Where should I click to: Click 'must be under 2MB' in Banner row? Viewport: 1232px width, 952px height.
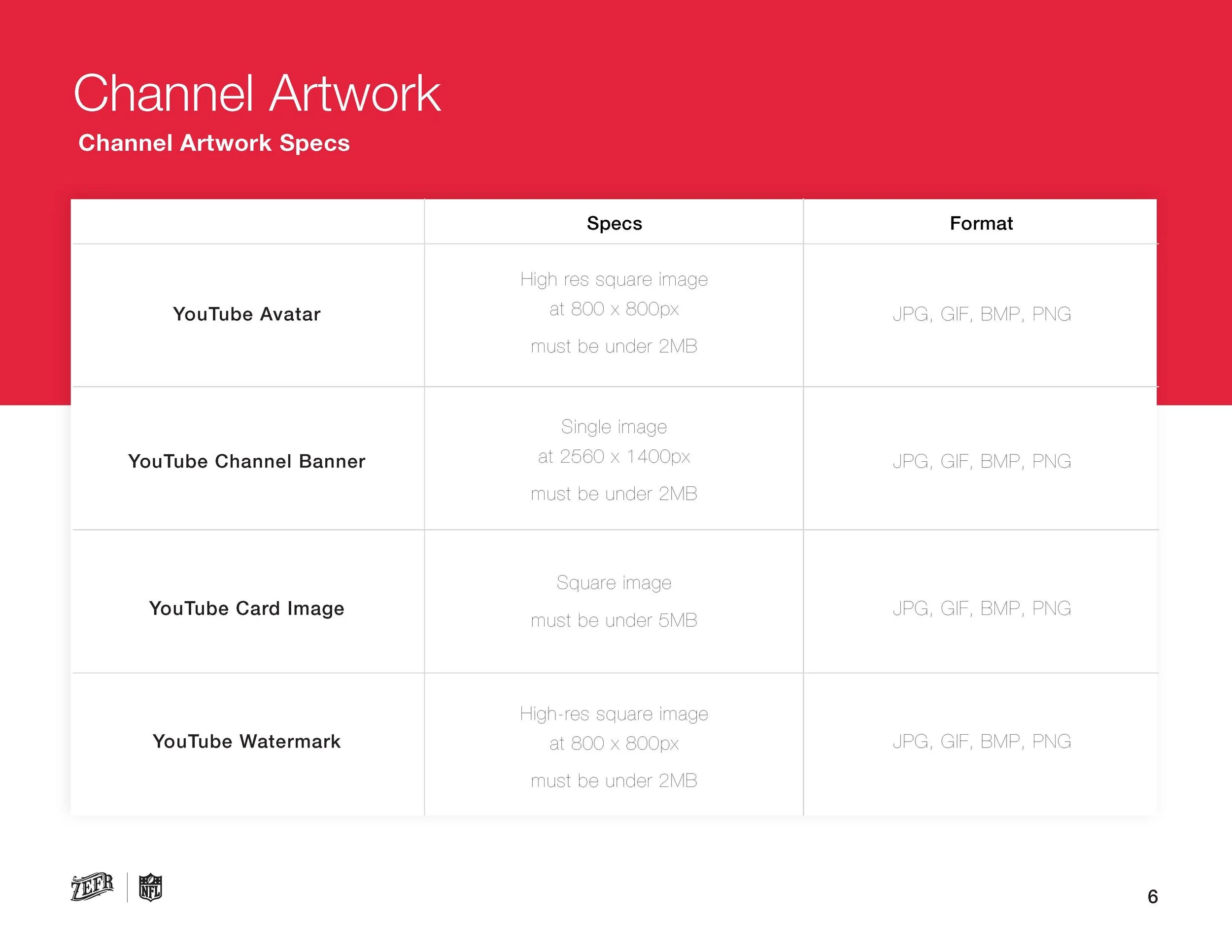point(615,494)
